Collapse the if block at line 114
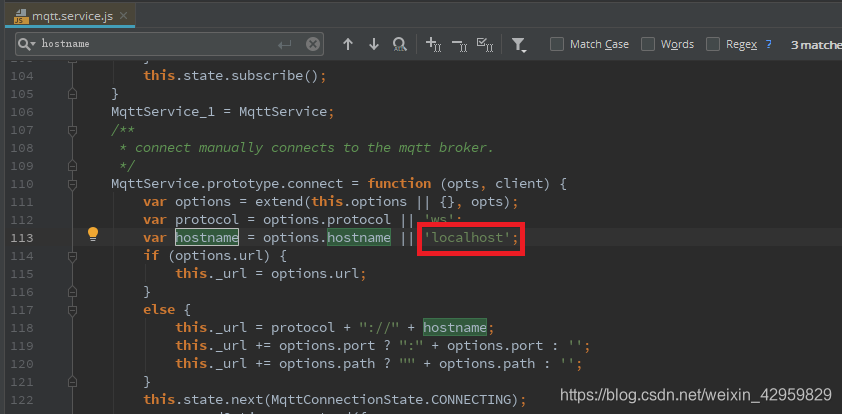Image resolution: width=842 pixels, height=414 pixels. 72,256
